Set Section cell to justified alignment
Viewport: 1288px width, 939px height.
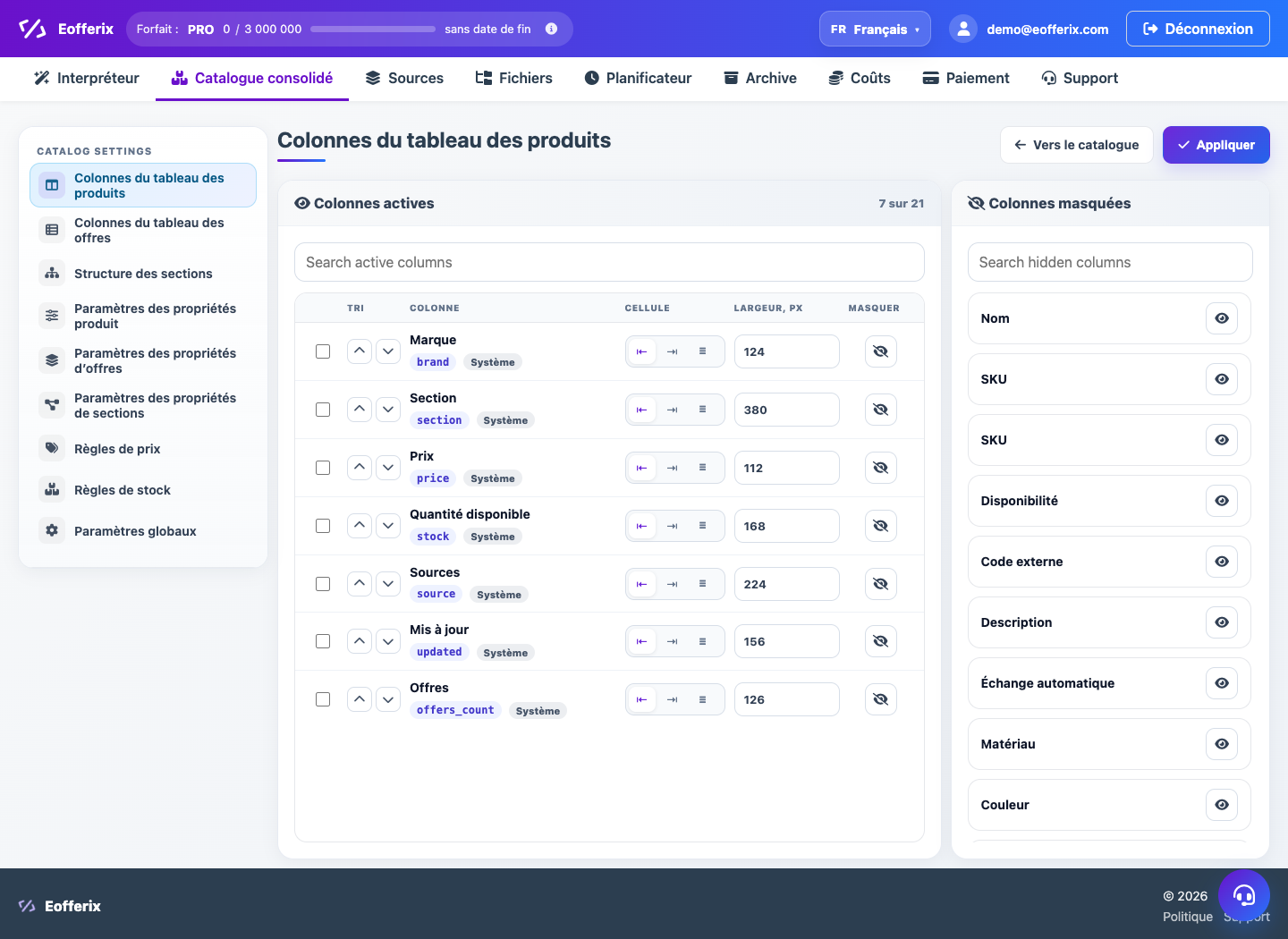pyautogui.click(x=703, y=410)
